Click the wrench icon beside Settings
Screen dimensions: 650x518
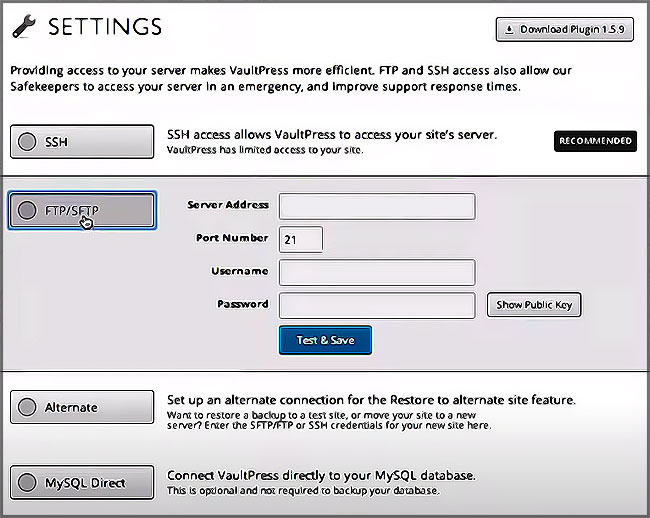pos(24,27)
